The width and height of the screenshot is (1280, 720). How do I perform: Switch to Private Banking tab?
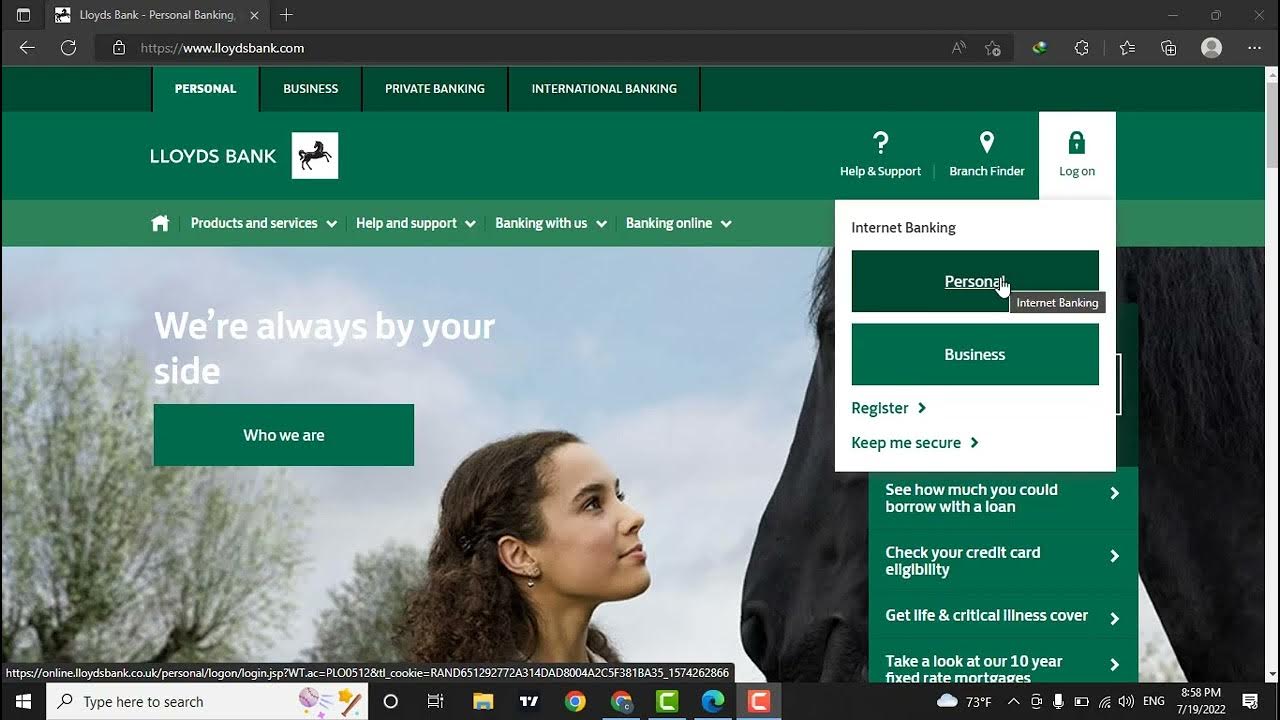[435, 89]
